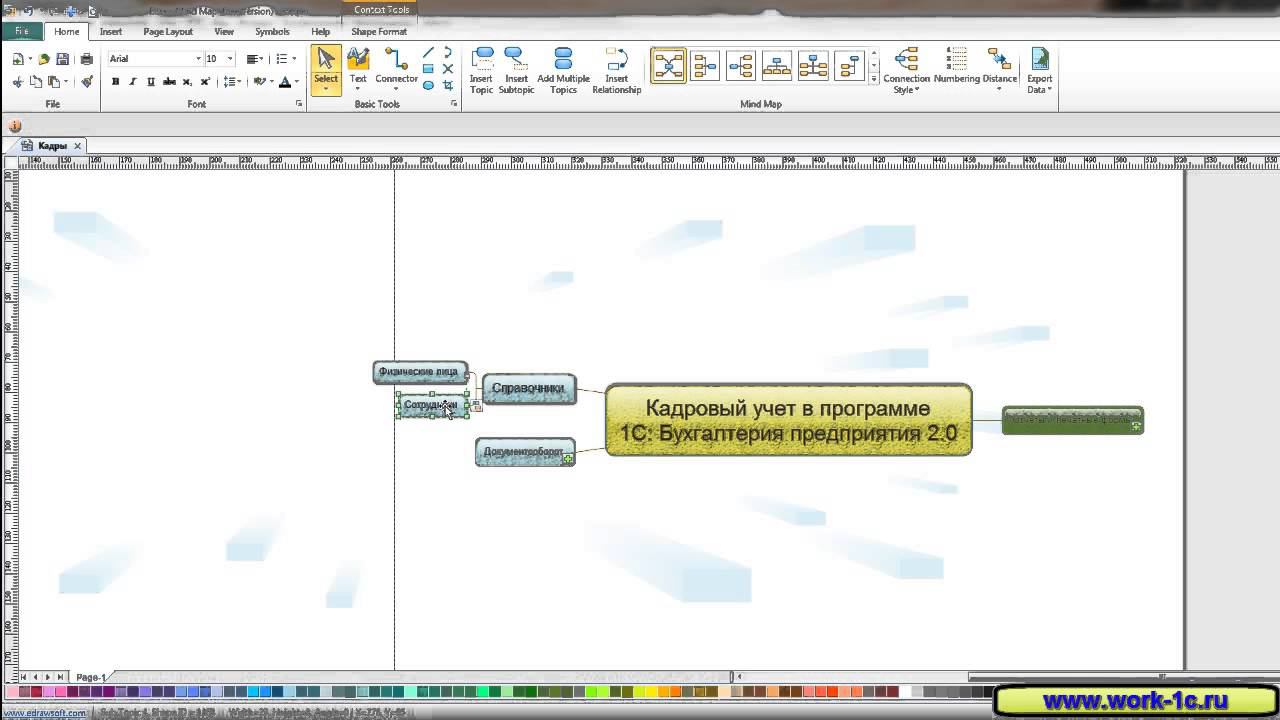Screen dimensions: 1280x720
Task: Select the pointer Select tool
Action: [326, 69]
